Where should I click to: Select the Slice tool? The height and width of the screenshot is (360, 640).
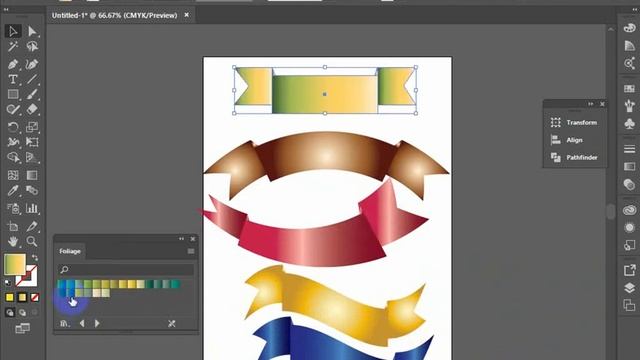[x=32, y=226]
